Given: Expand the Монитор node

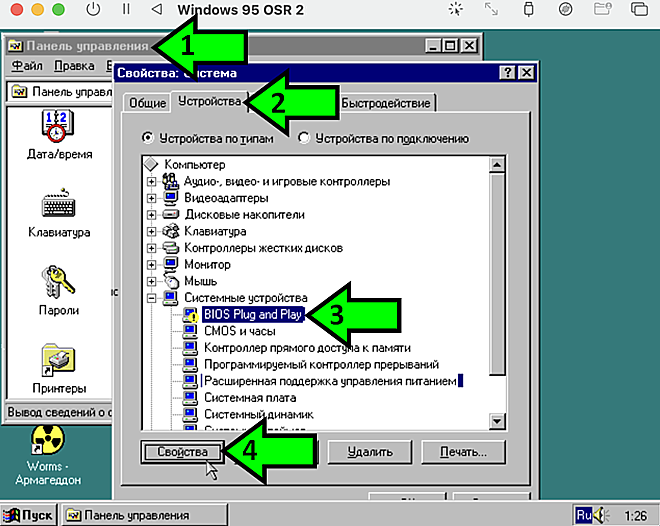Looking at the screenshot, I should 152,265.
